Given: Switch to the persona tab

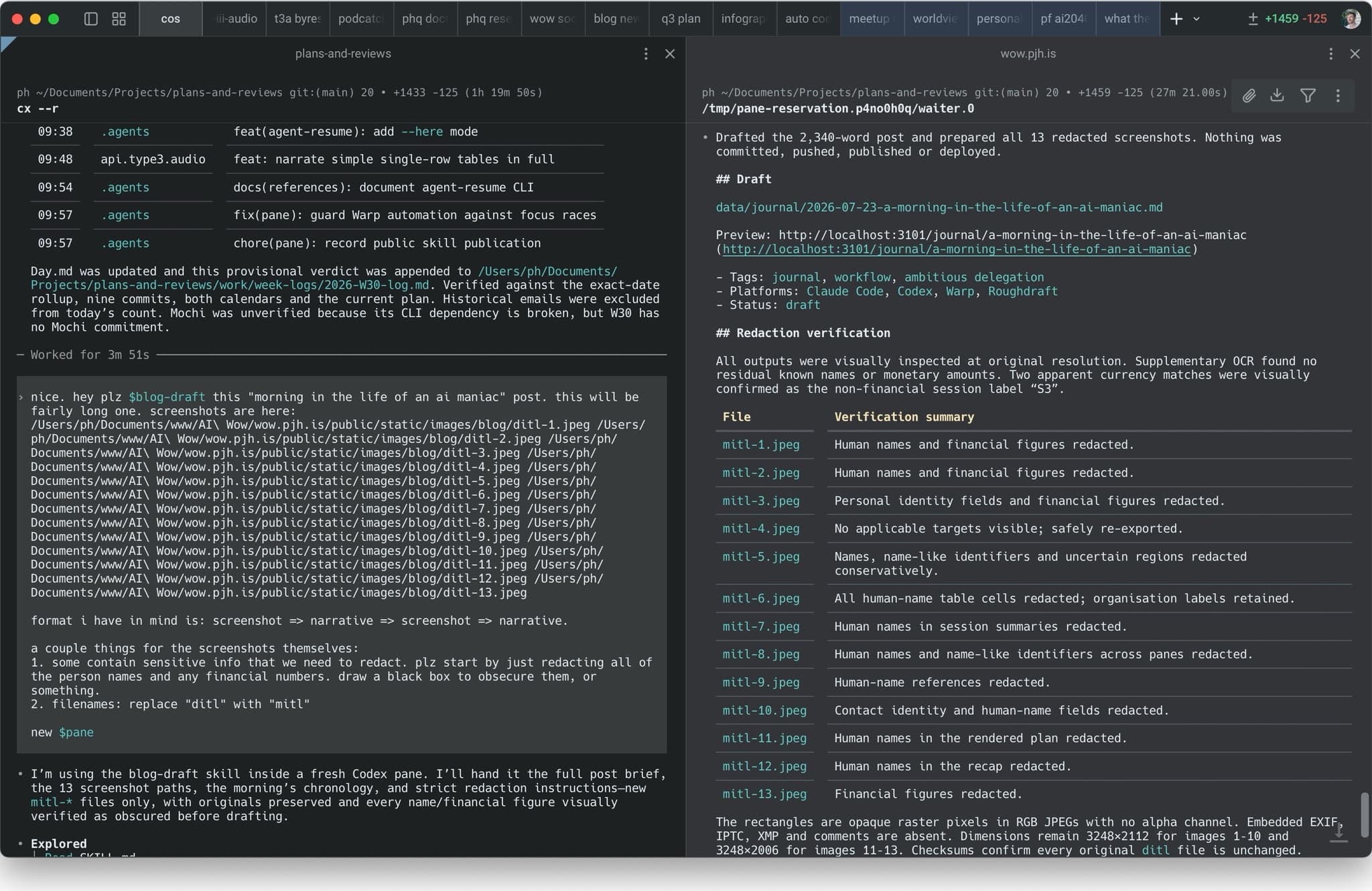Looking at the screenshot, I should click(x=999, y=19).
